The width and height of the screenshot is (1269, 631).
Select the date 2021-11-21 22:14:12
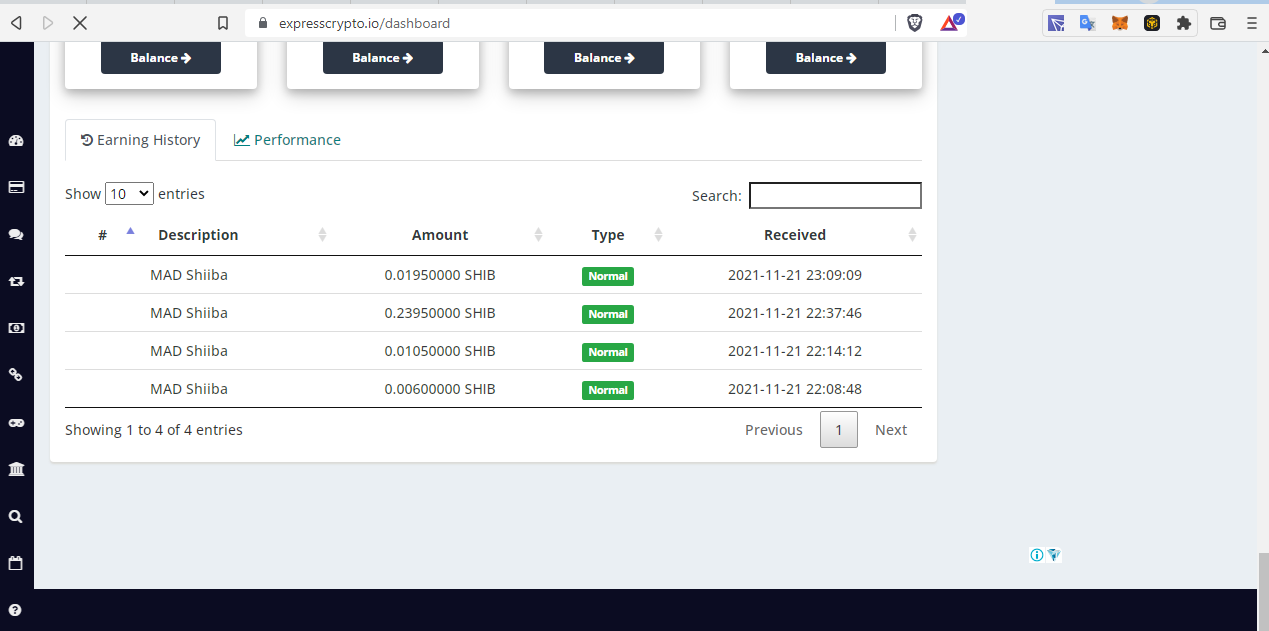pos(795,351)
